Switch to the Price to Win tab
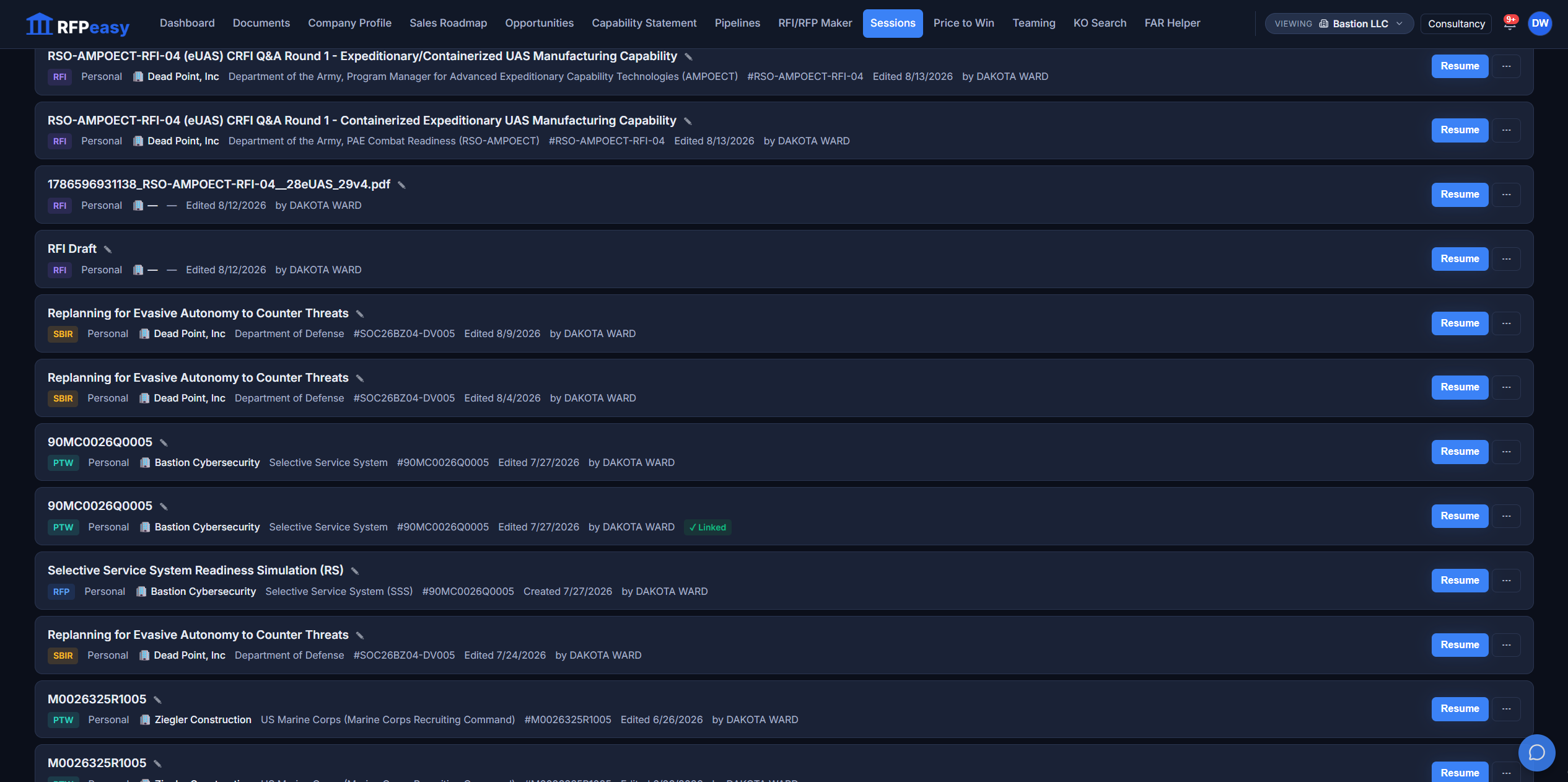Viewport: 1568px width, 782px height. pyautogui.click(x=963, y=23)
